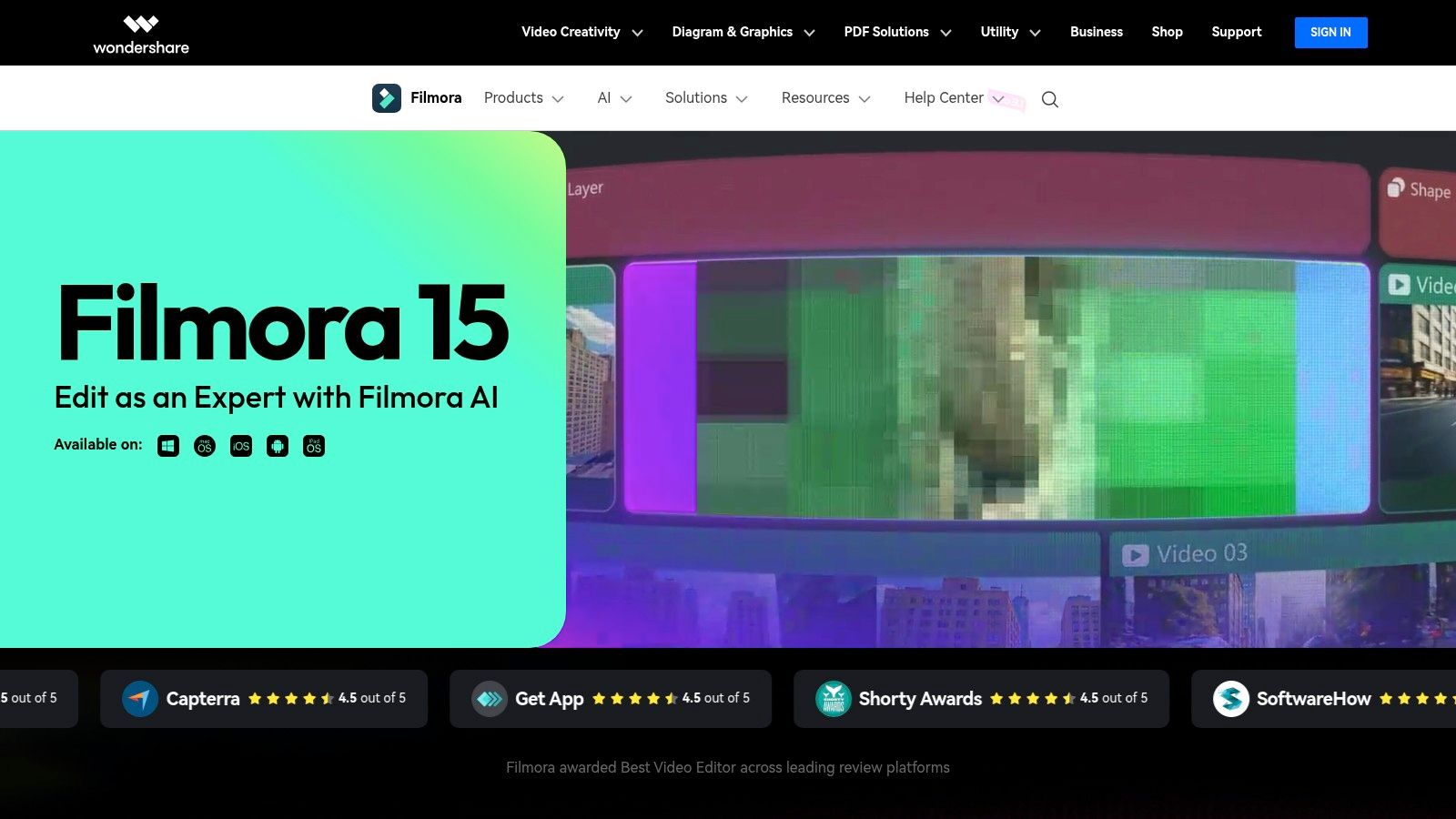Click the Shorty Awards 4.5 out of 5 rating
Image resolution: width=1456 pixels, height=819 pixels.
coord(1114,698)
